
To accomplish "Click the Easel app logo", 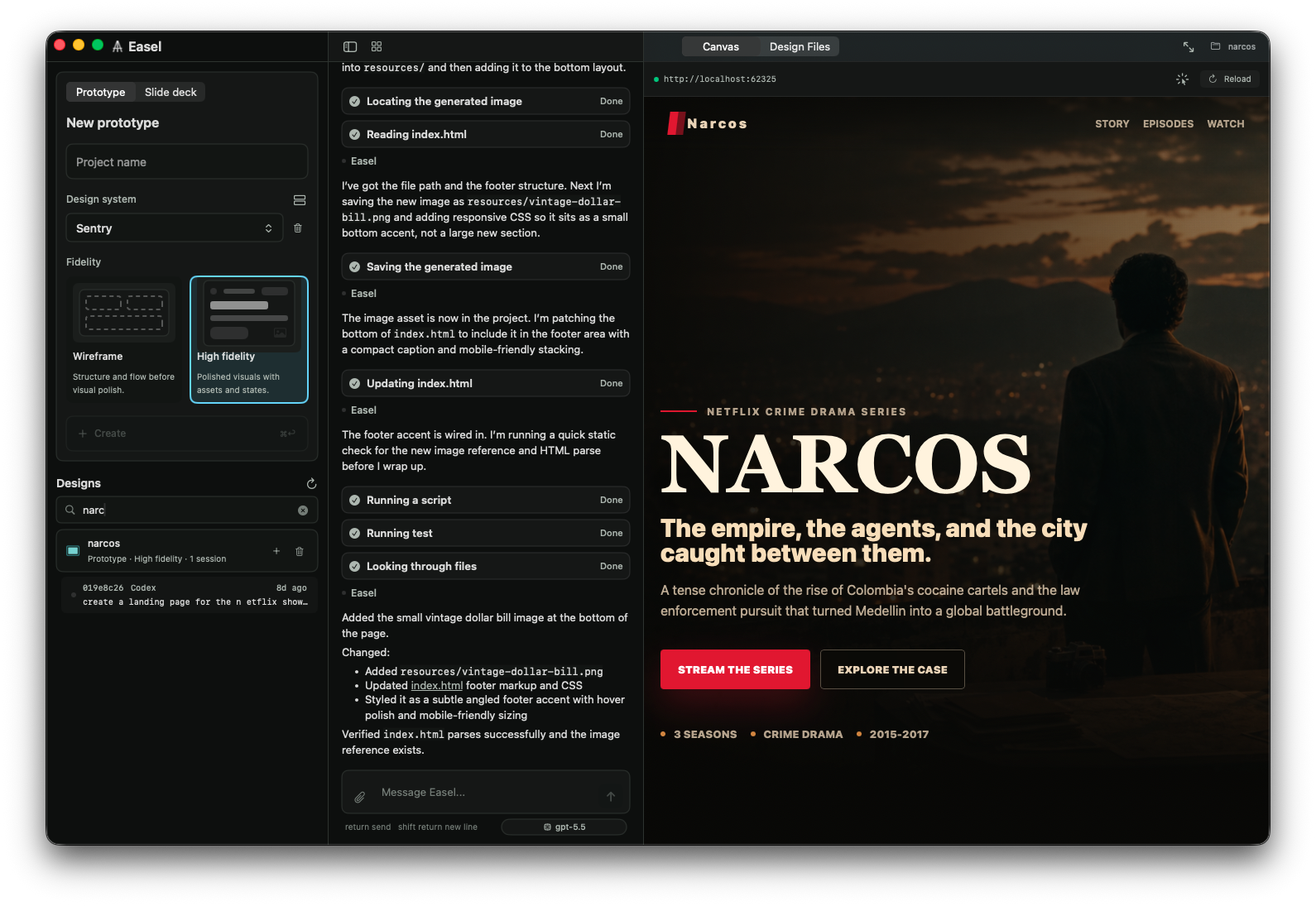I will [118, 47].
